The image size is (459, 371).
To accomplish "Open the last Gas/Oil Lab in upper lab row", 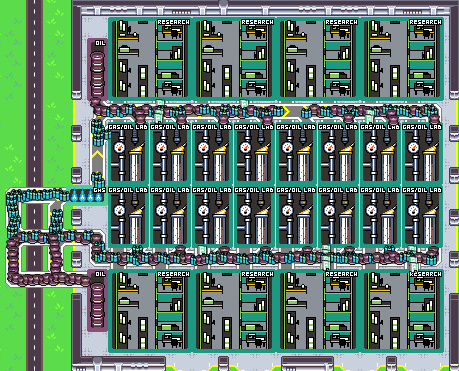I will (x=422, y=153).
